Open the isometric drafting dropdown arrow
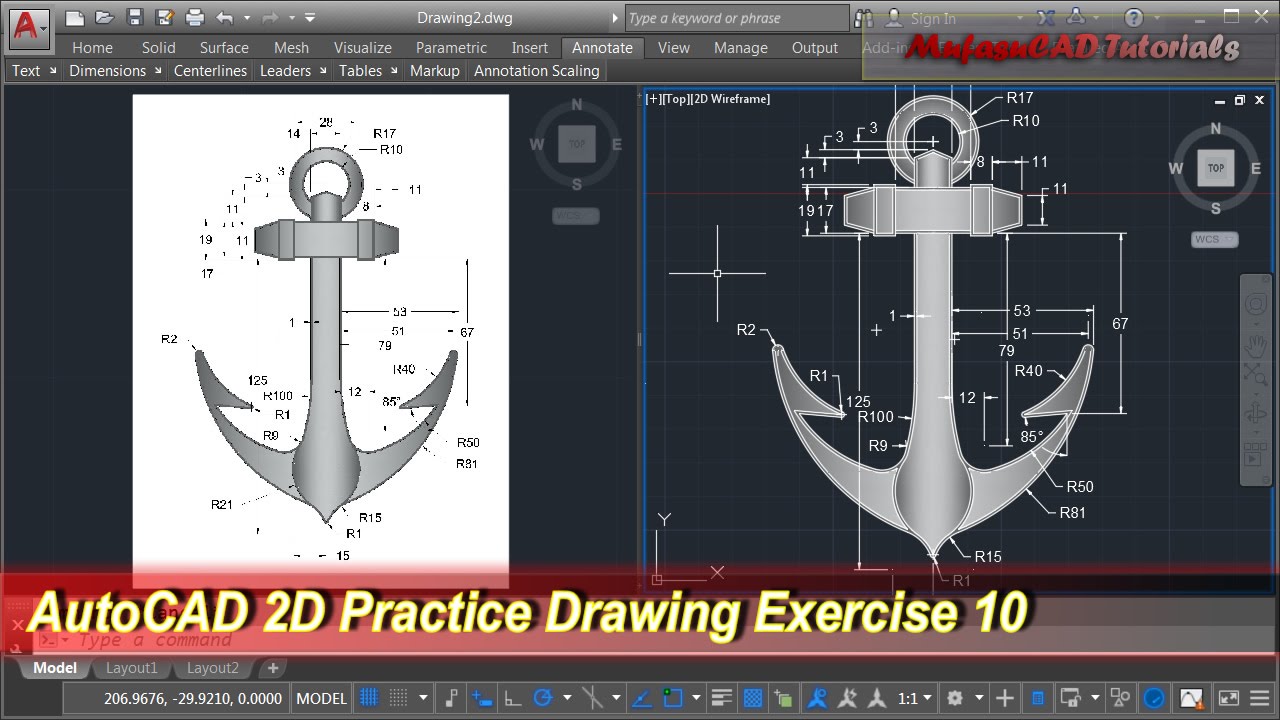The height and width of the screenshot is (720, 1280). [616, 697]
